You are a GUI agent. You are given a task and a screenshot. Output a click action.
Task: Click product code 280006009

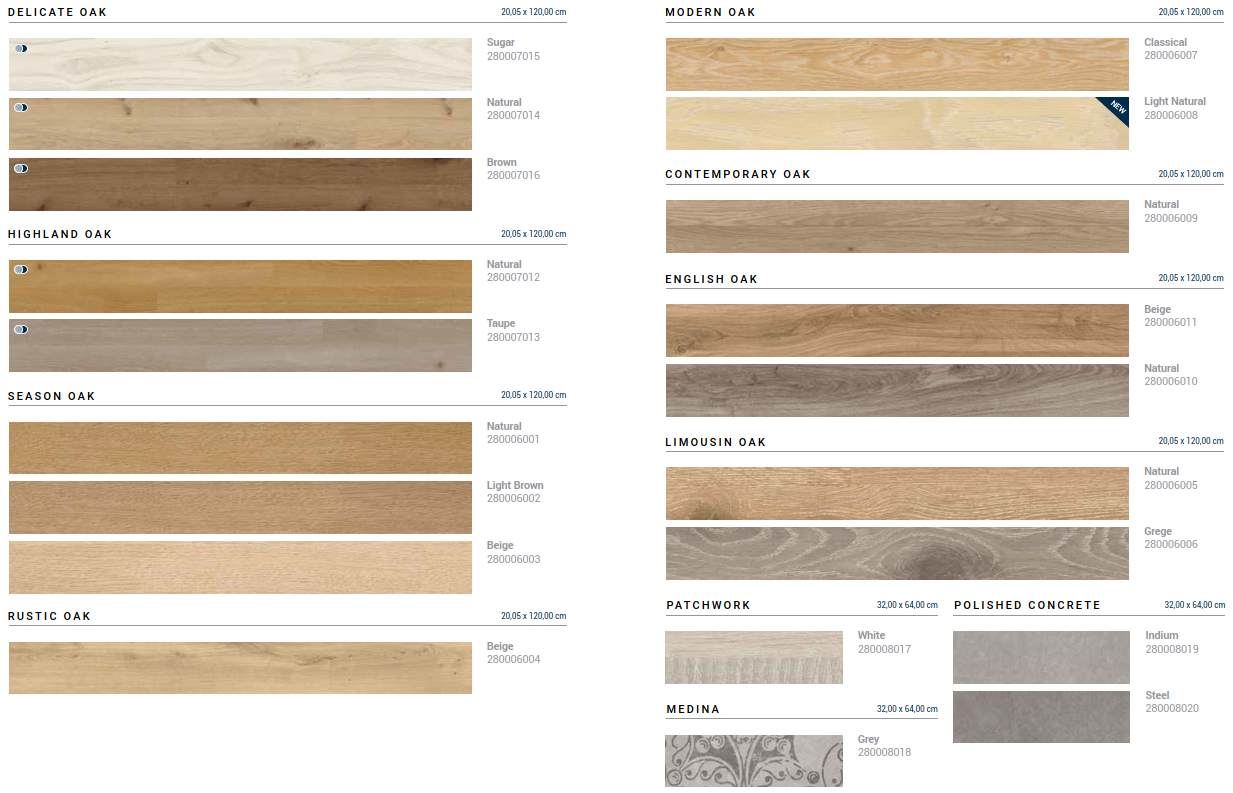click(x=1171, y=218)
